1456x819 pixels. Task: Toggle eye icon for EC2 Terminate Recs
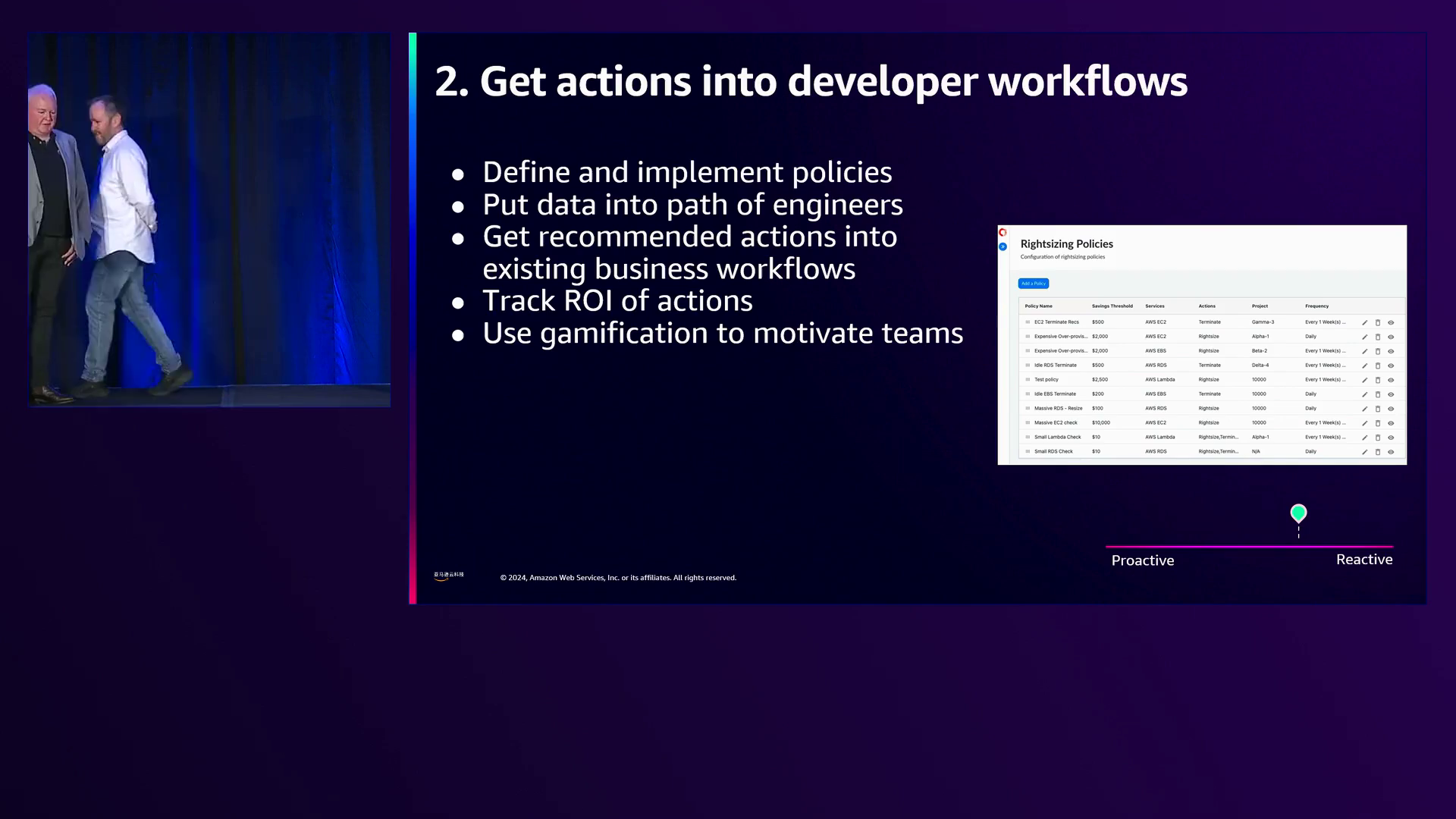click(x=1391, y=323)
